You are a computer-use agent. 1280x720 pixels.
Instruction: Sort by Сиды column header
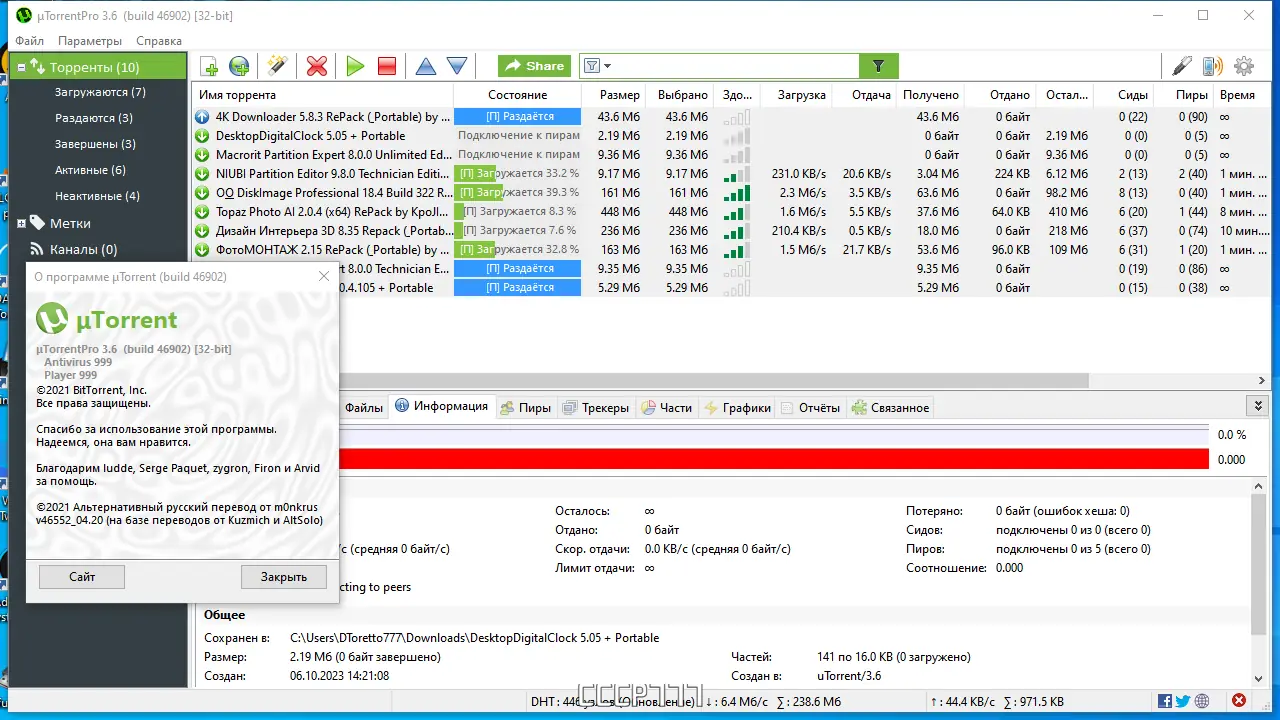(1121, 95)
